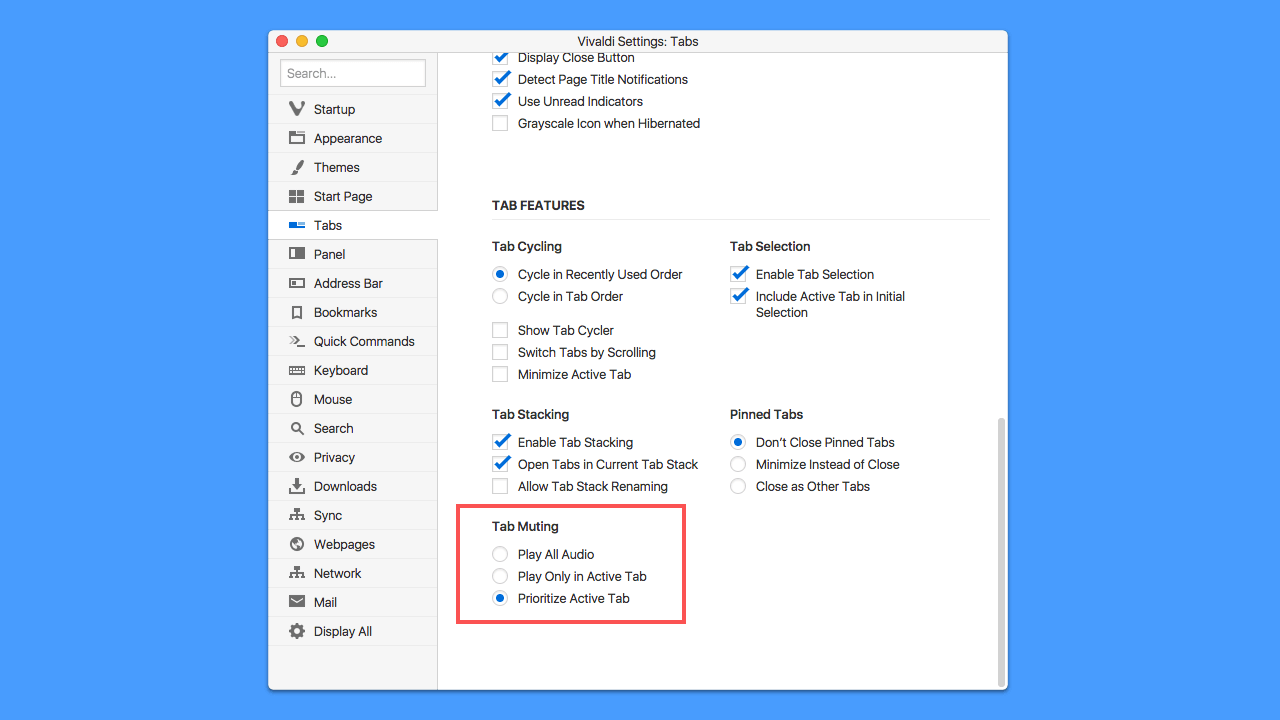Screen dimensions: 1280x720
Task: Click the Appearance window icon
Action: [297, 138]
